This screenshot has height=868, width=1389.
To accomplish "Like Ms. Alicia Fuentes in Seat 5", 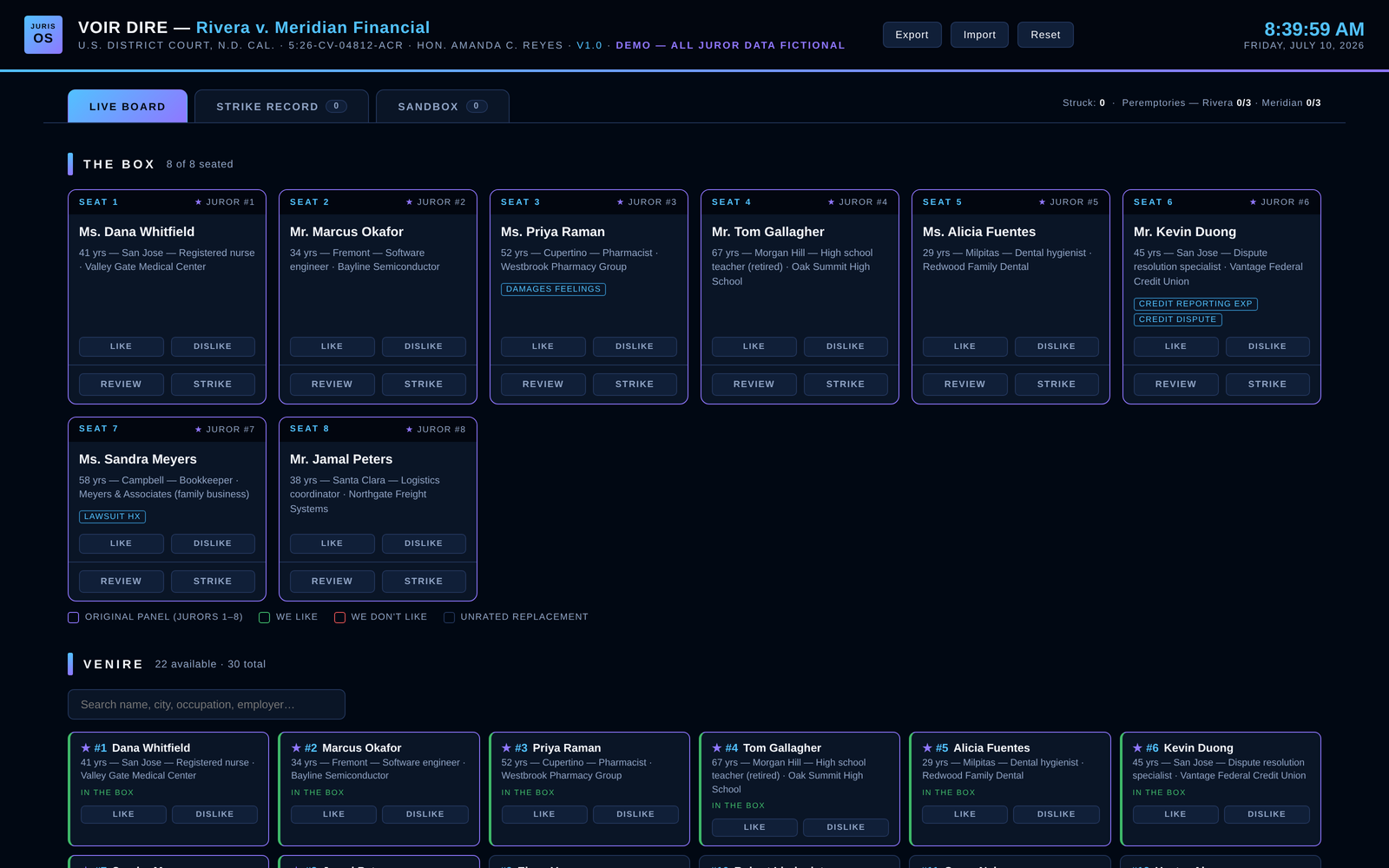I will pos(965,346).
